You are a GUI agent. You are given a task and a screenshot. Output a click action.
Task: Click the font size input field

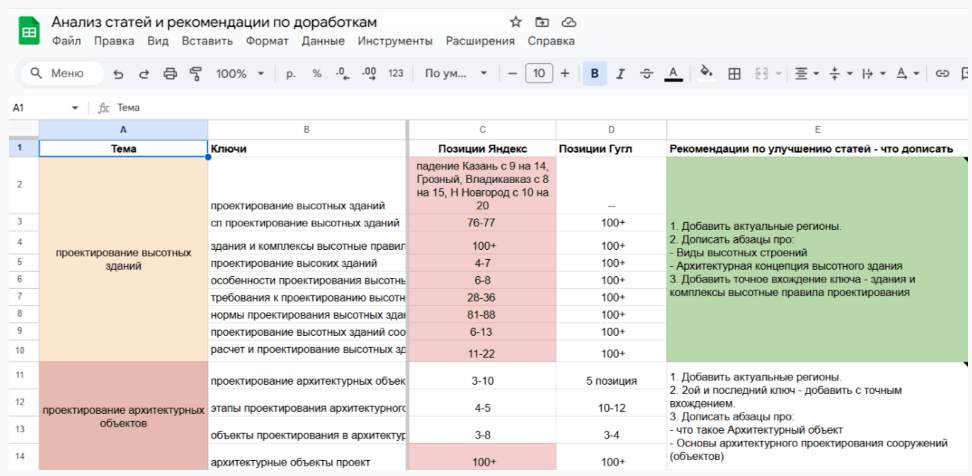pos(539,73)
